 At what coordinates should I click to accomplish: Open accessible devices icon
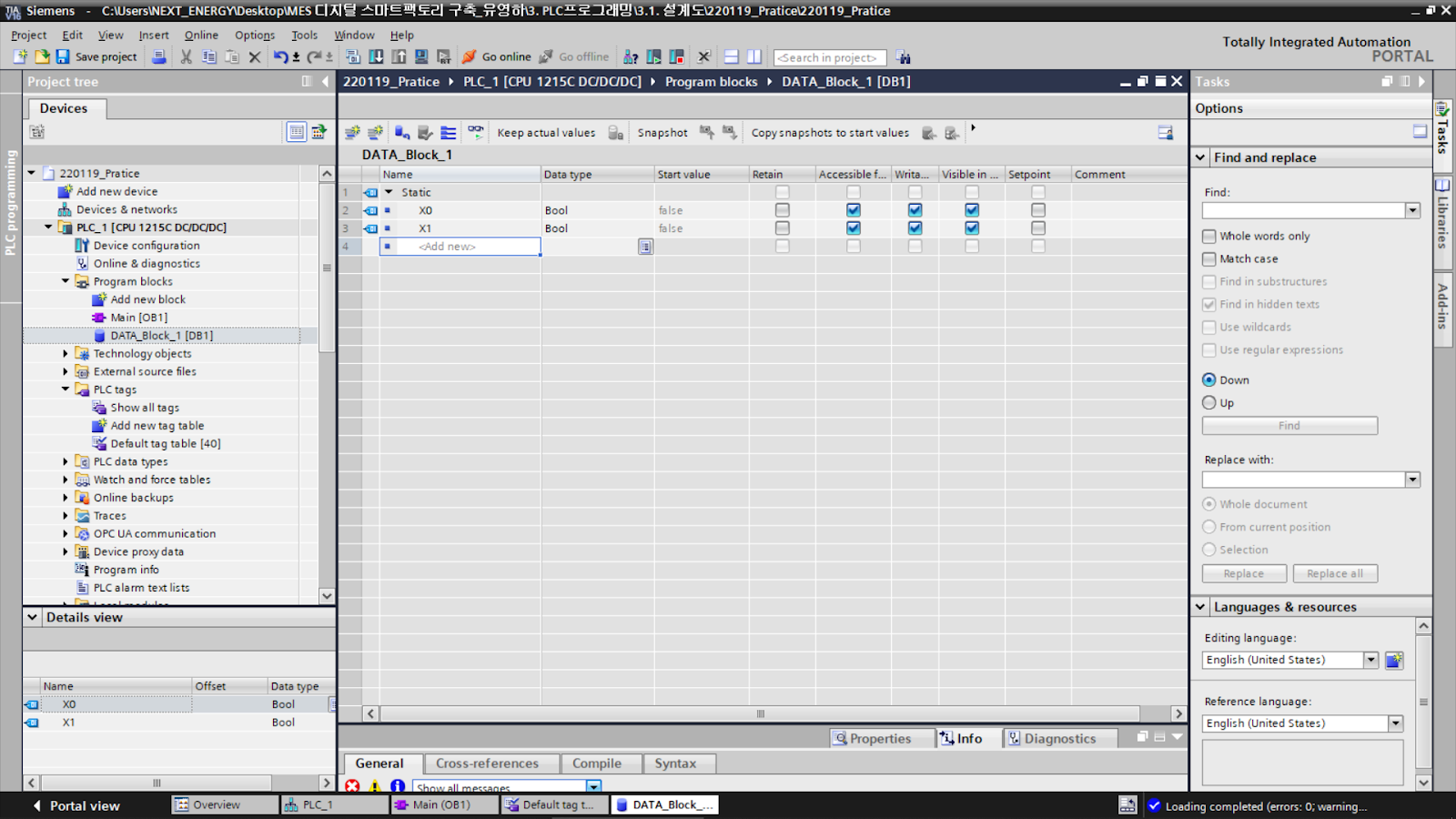[x=631, y=56]
